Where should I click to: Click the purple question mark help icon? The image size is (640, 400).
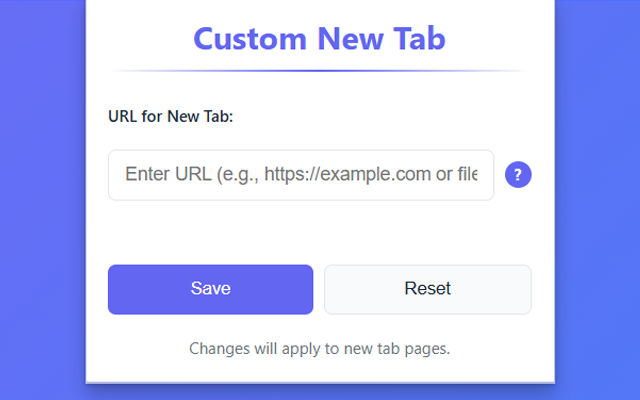point(518,175)
